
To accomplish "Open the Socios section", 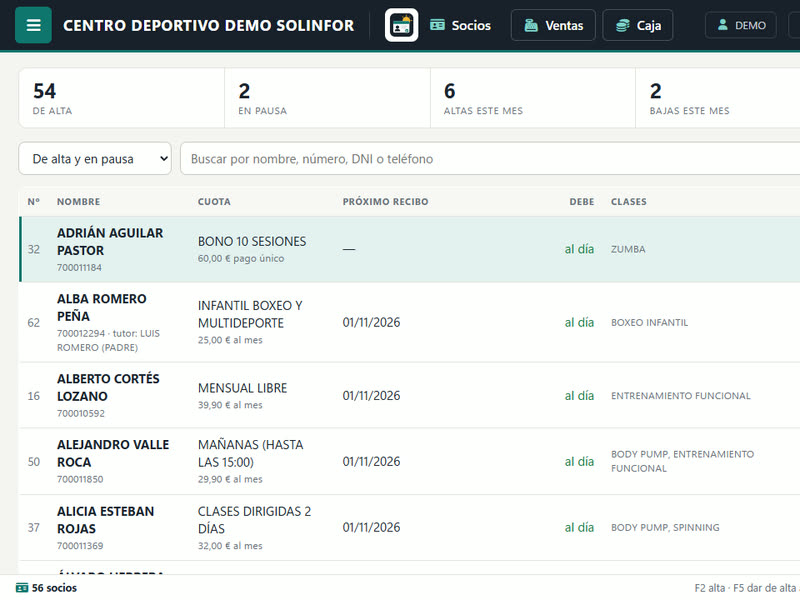I will 460,25.
